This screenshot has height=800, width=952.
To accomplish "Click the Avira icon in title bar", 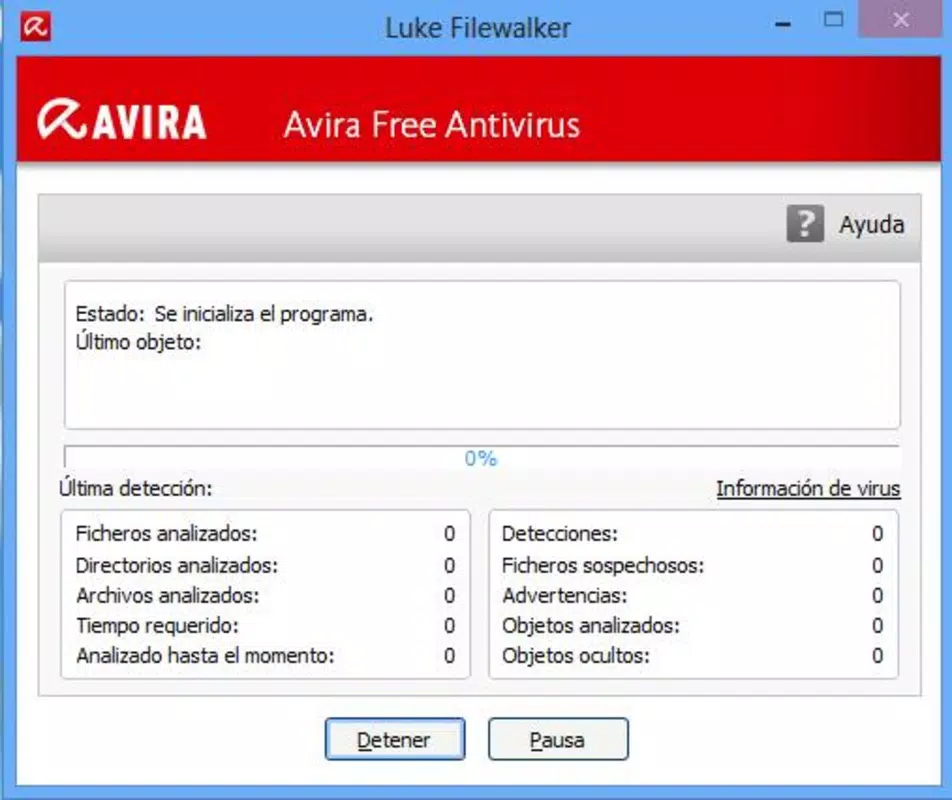I will tap(35, 27).
